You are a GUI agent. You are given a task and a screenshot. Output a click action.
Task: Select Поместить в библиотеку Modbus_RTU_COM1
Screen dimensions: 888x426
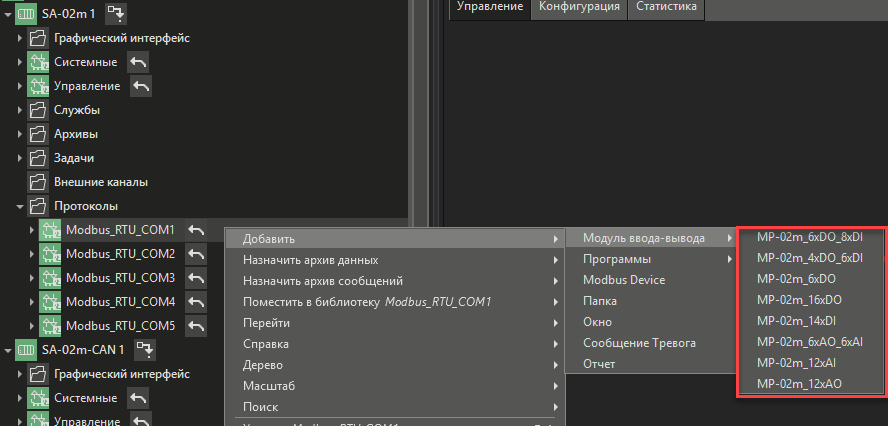click(395, 302)
